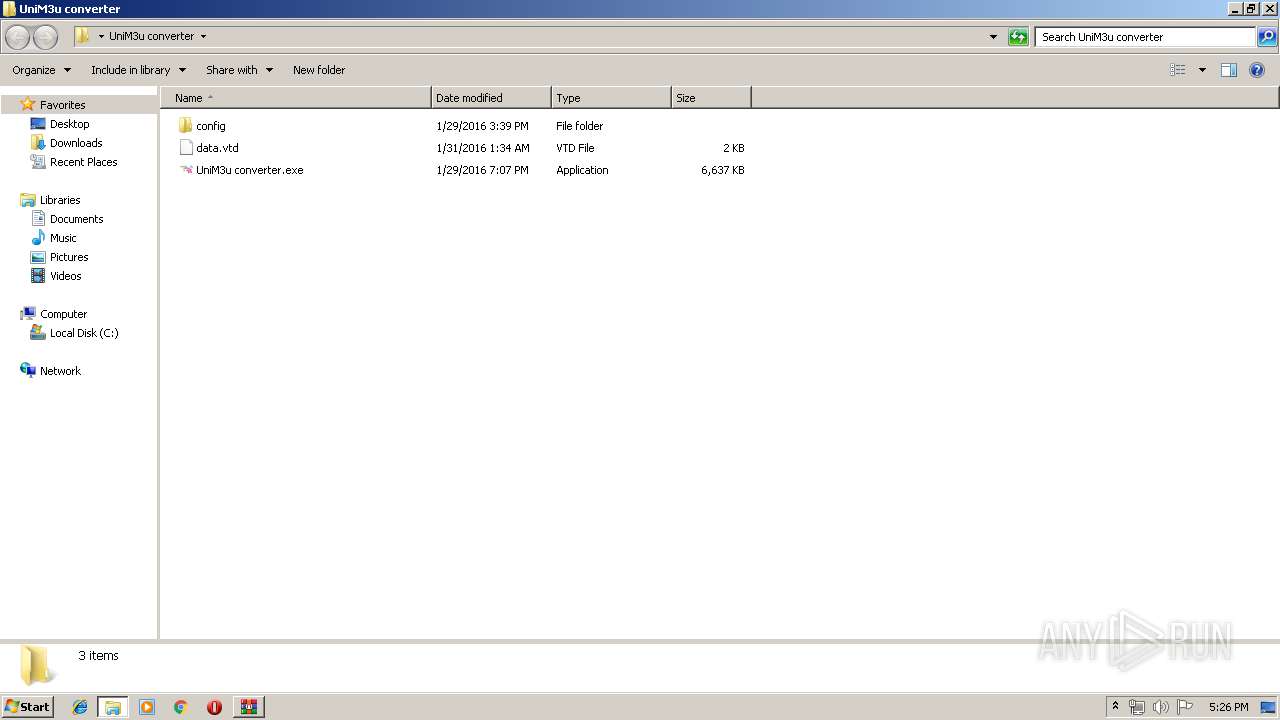Click the volume speaker tray icon

click(x=1161, y=707)
